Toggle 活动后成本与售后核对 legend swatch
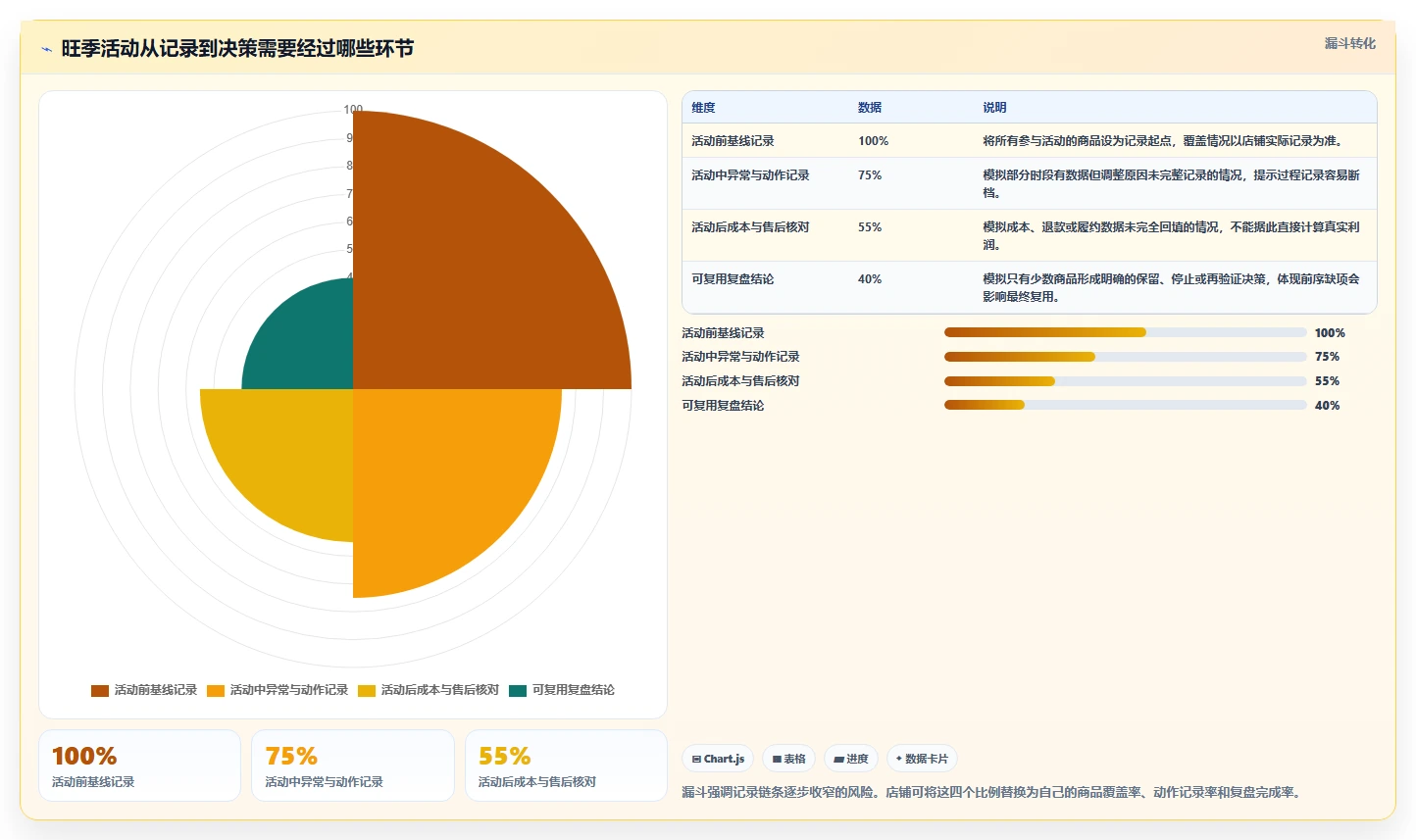The height and width of the screenshot is (840, 1416). click(x=367, y=690)
